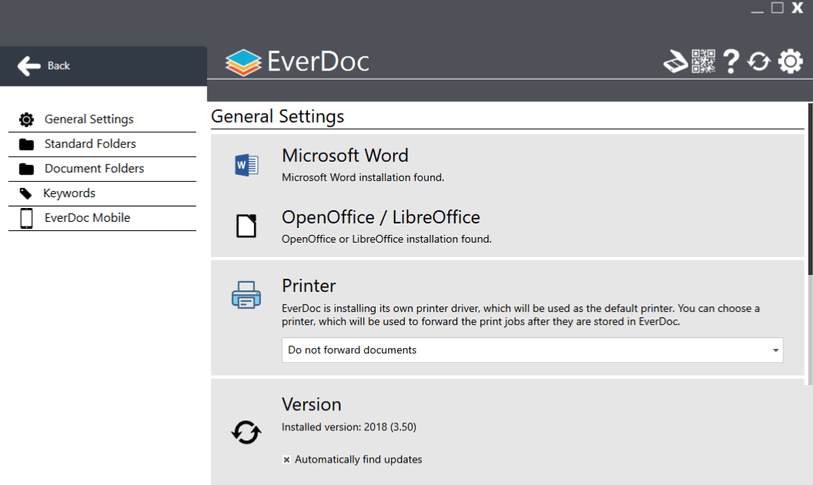
Task: Go to Document Folders settings
Action: (94, 169)
